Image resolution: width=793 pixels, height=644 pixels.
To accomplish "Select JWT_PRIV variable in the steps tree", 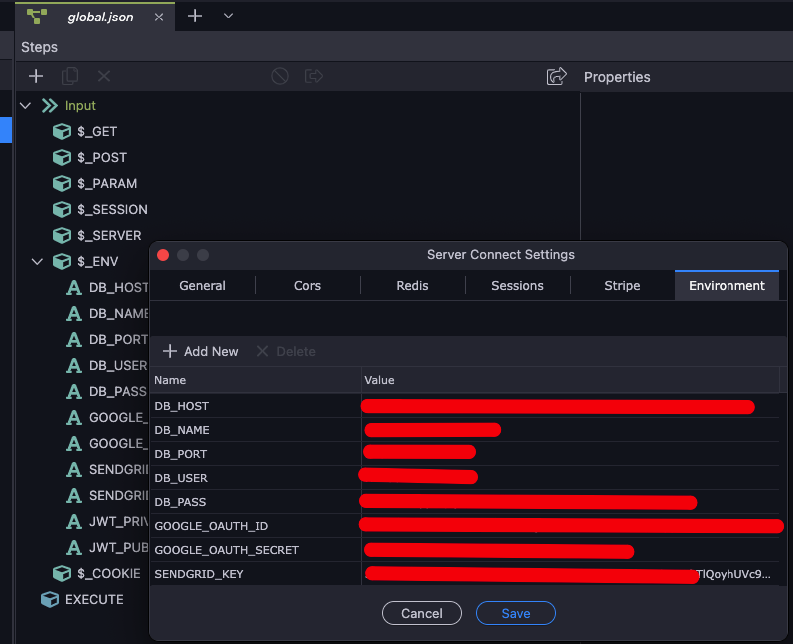I will pos(118,522).
